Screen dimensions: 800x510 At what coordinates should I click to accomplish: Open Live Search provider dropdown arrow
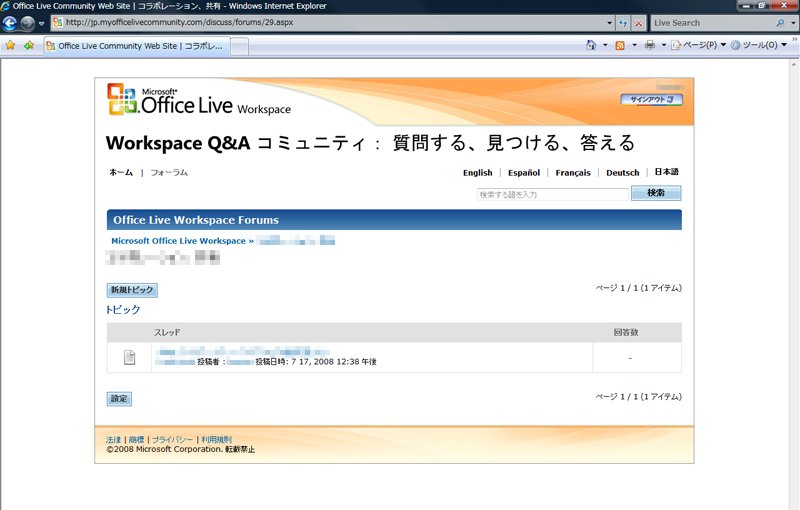[x=792, y=23]
